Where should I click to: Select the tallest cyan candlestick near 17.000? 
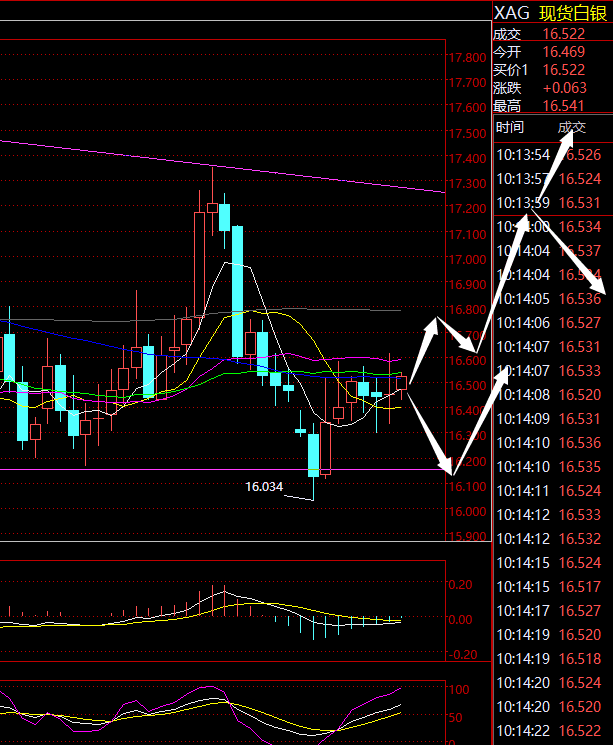[237, 292]
